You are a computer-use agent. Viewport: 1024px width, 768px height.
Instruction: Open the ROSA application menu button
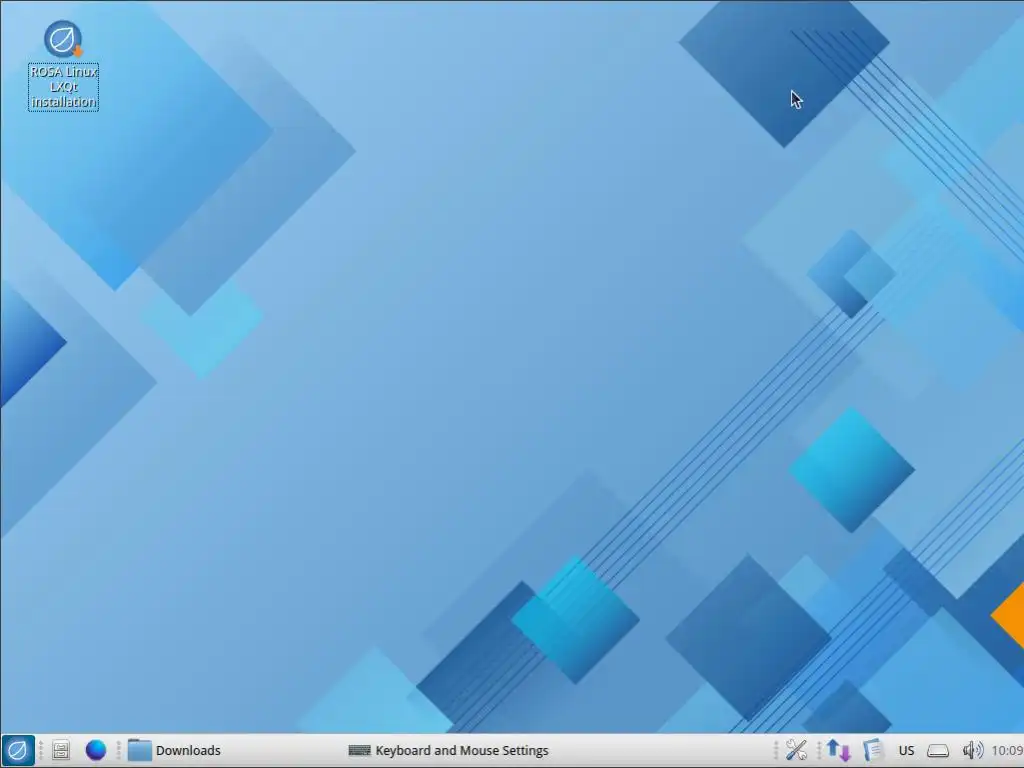point(18,750)
